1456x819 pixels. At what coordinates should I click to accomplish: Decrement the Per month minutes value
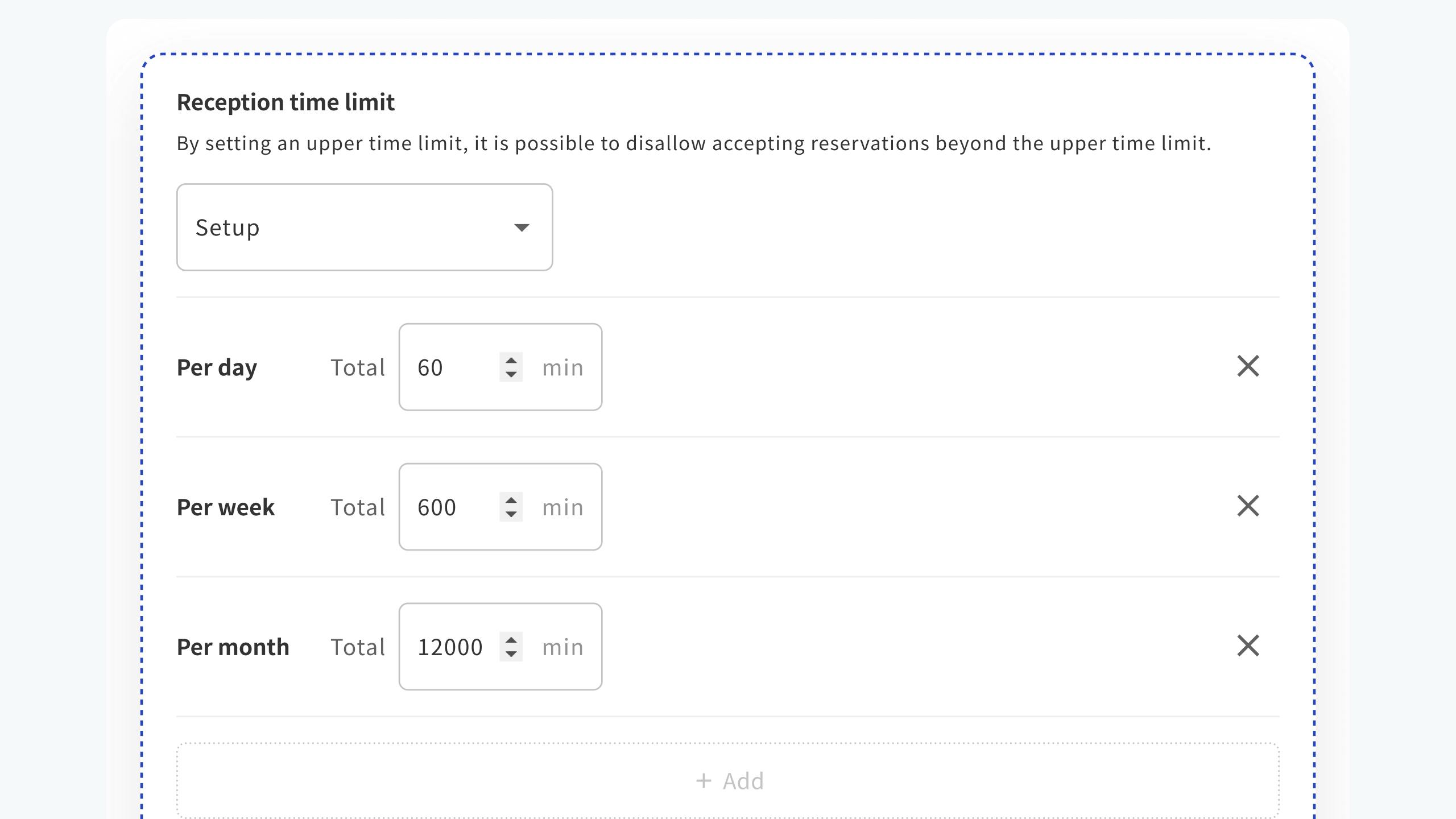511,654
